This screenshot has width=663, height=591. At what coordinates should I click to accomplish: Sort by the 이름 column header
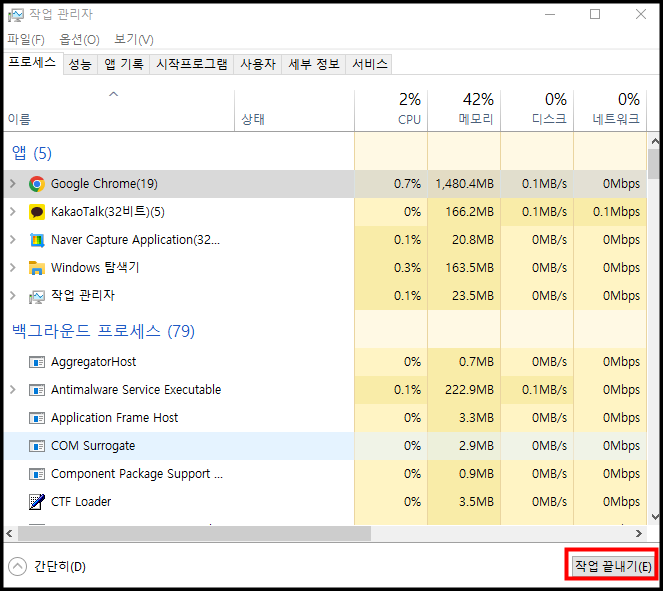pyautogui.click(x=119, y=110)
